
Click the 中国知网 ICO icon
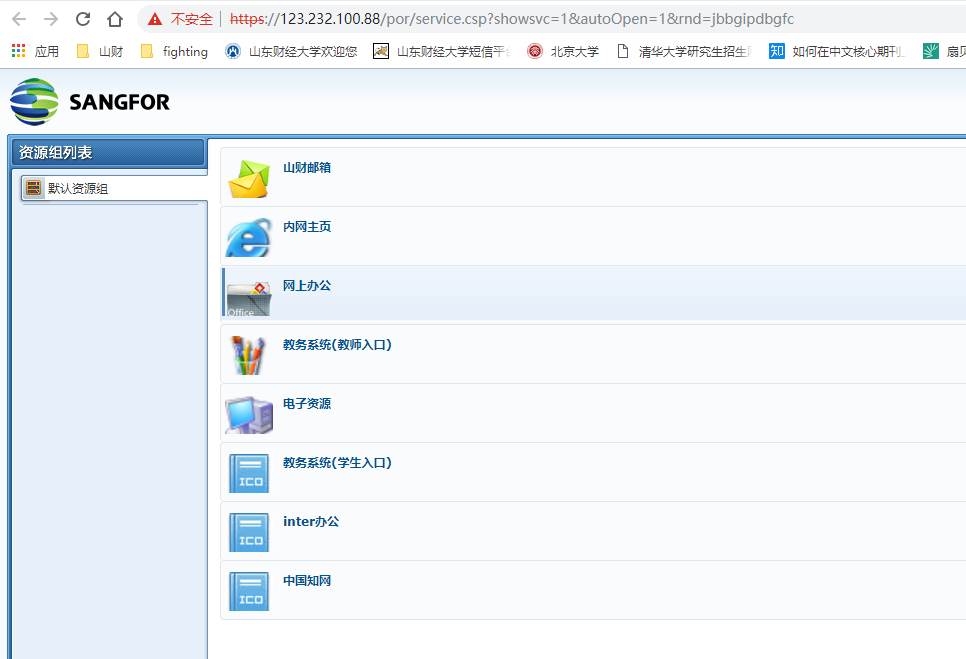pyautogui.click(x=248, y=591)
